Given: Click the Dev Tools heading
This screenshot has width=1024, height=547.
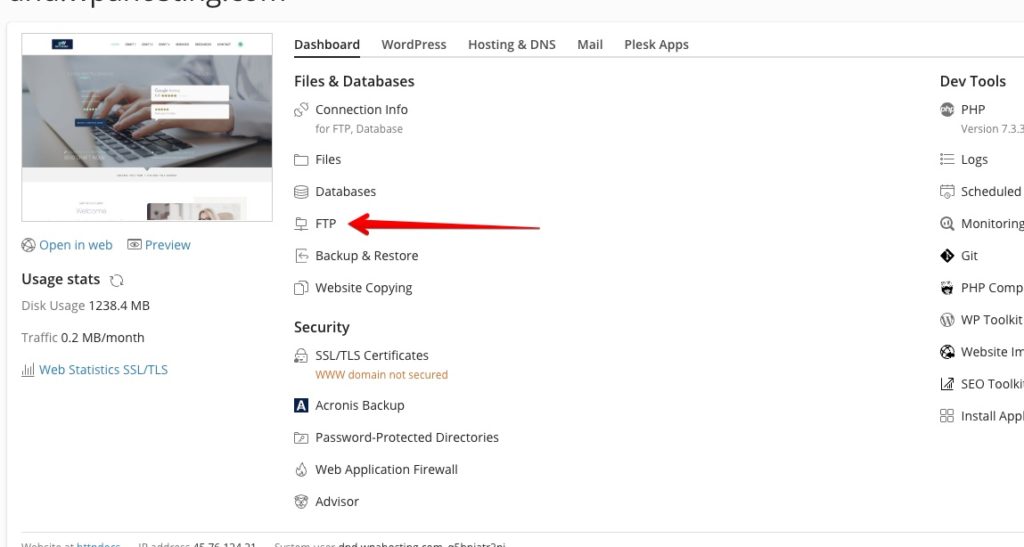Looking at the screenshot, I should [x=972, y=82].
